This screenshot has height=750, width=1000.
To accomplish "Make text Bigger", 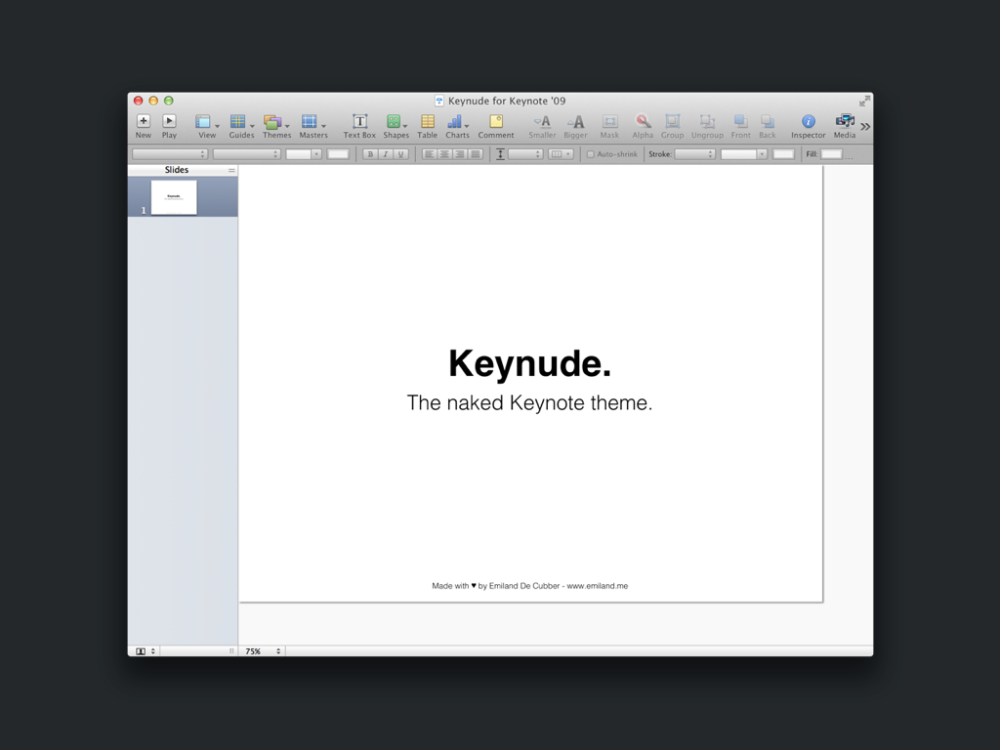I will pos(575,126).
